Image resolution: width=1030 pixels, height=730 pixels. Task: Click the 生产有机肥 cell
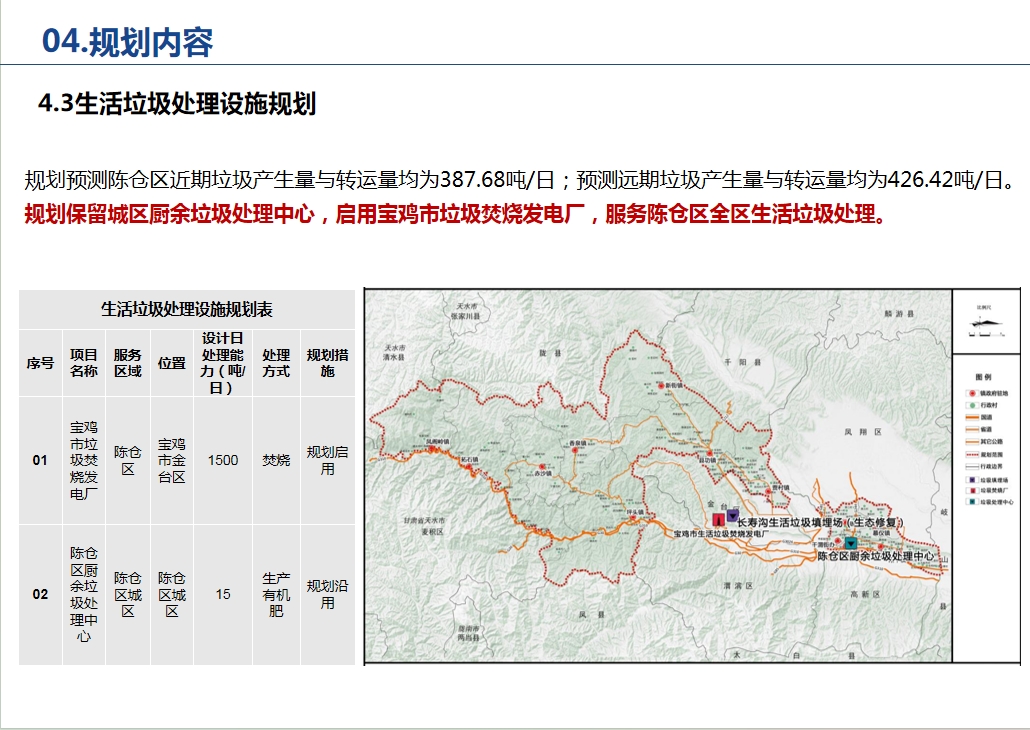tap(276, 594)
